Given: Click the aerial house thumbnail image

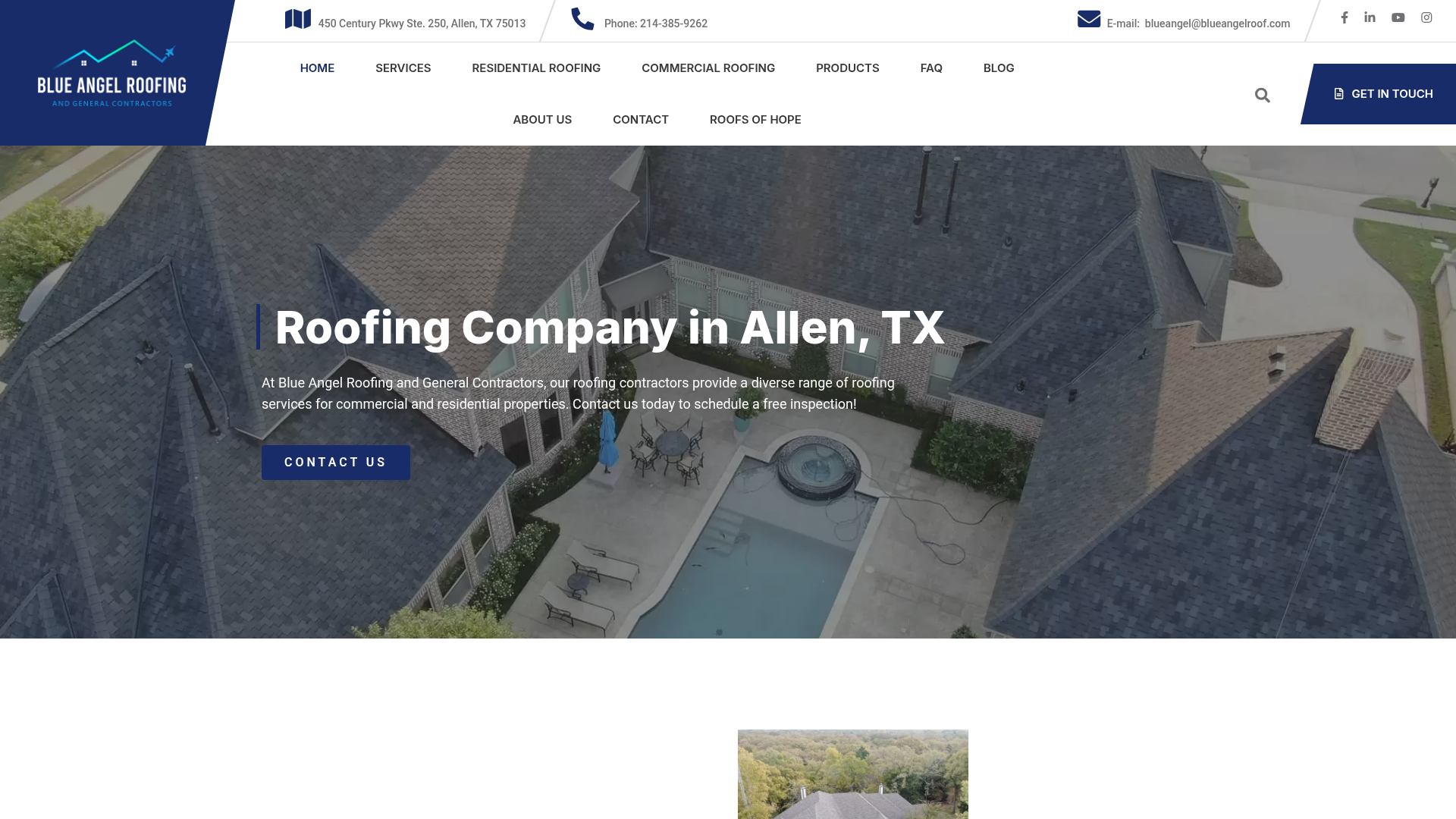Looking at the screenshot, I should point(852,773).
